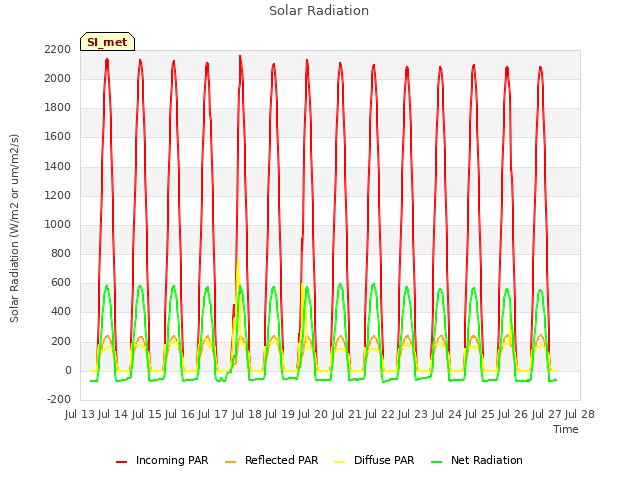This screenshot has width=640, height=480.
Task: Click the 1000 y-axis tick label
Action: (x=58, y=224)
